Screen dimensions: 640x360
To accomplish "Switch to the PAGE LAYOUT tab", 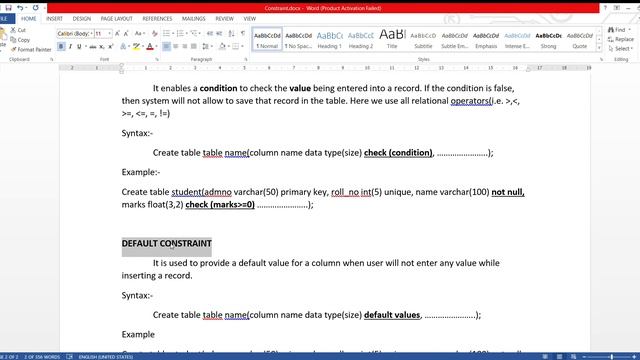I will 116,19.
